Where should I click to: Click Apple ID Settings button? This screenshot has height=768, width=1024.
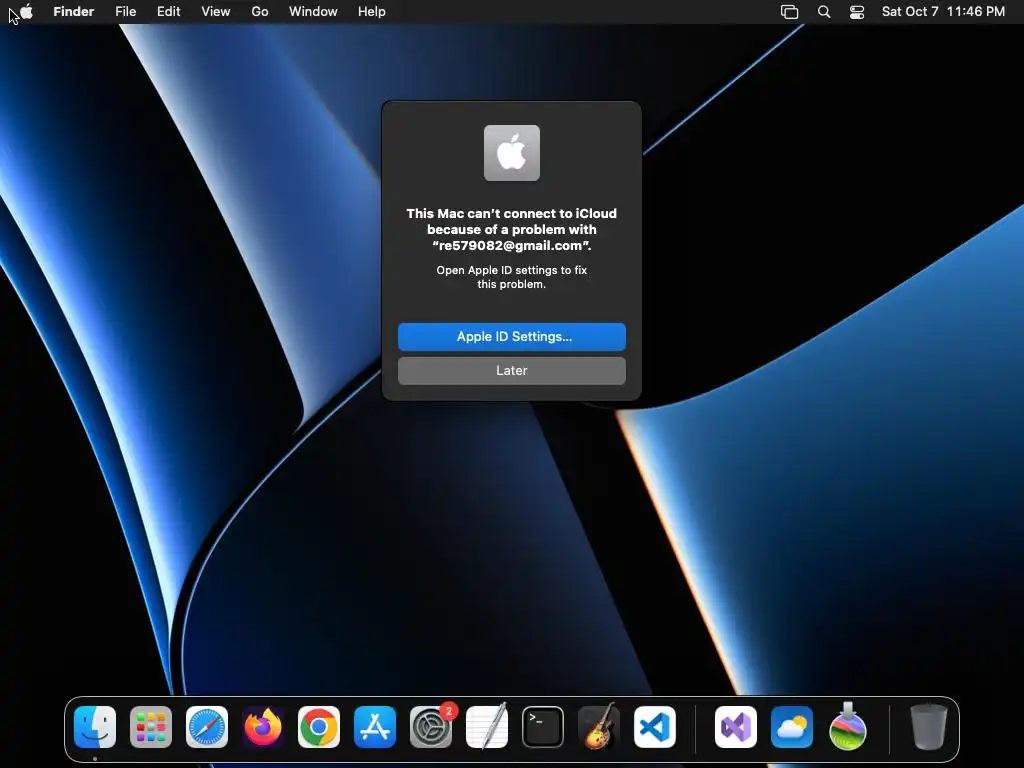(x=511, y=336)
